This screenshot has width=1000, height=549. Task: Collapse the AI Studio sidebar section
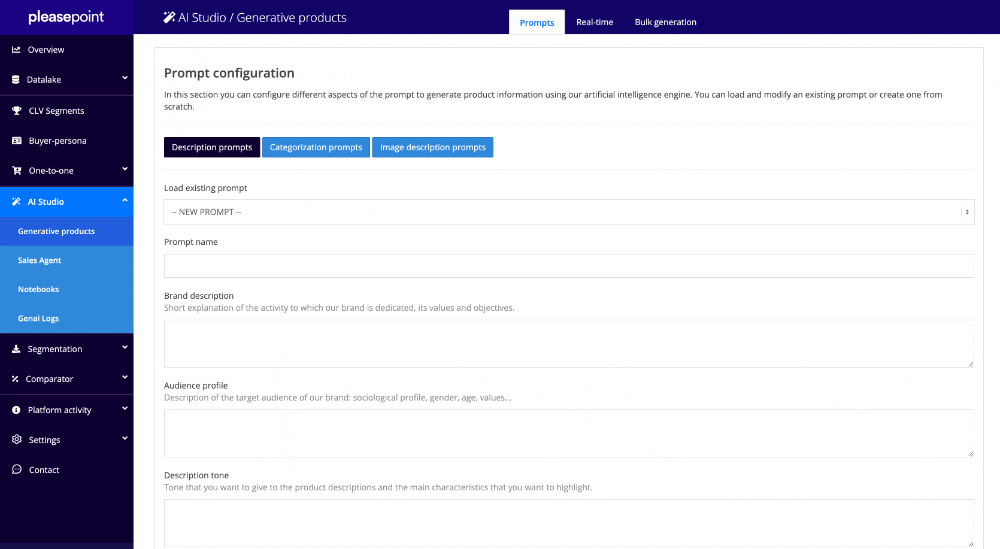[x=125, y=201]
